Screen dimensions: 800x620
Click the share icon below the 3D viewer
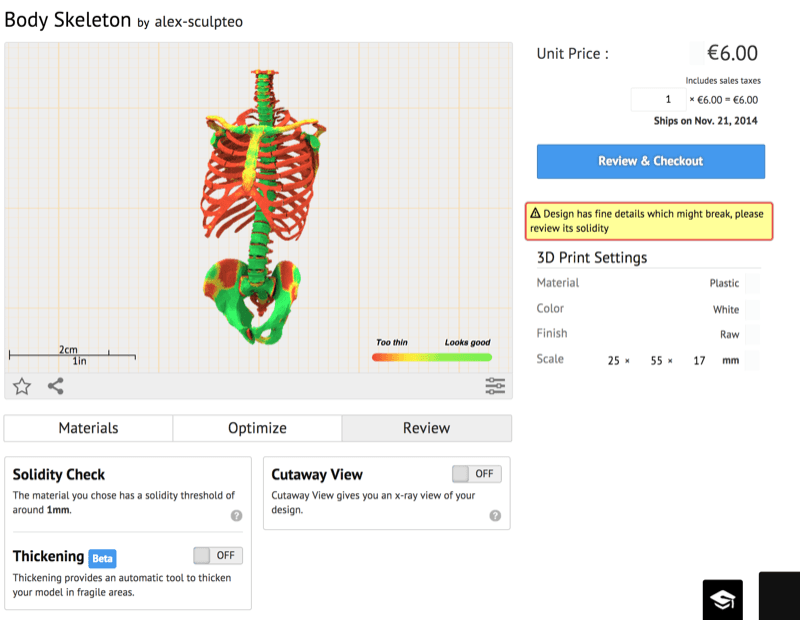[56, 386]
